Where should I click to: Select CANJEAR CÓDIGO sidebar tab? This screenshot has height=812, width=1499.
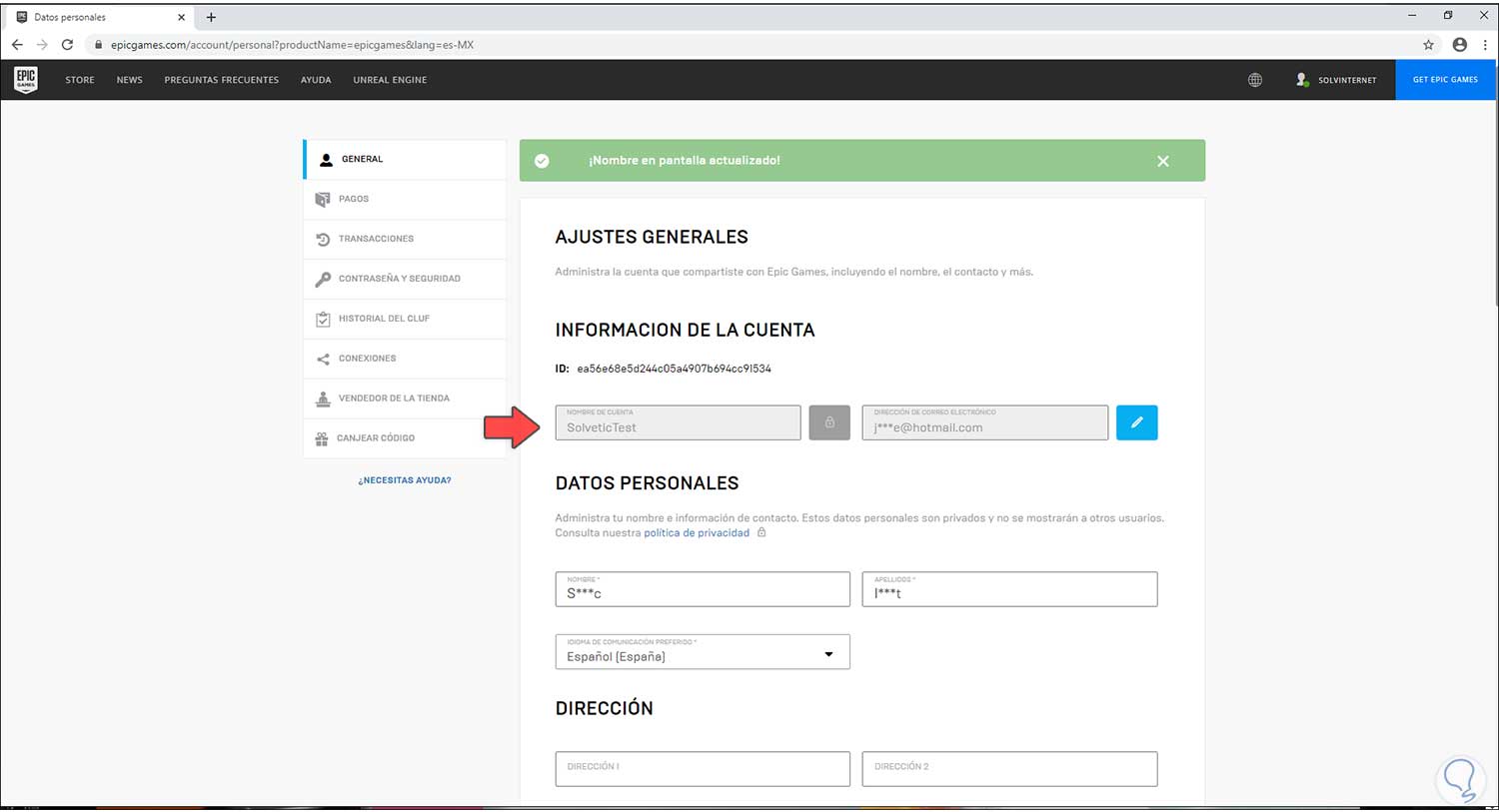(405, 438)
